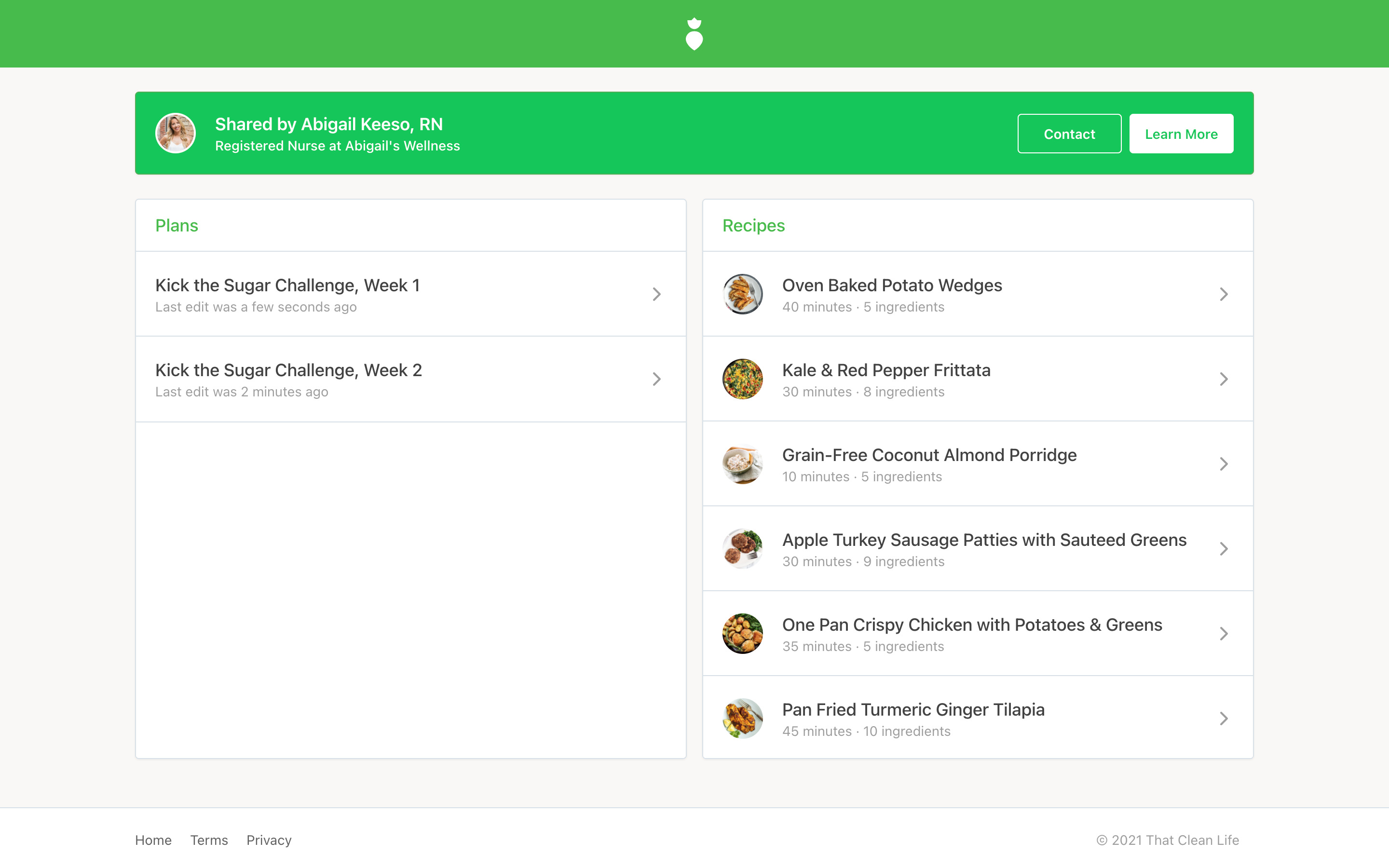Click One Pan Crispy Chicken thumbnail

click(742, 634)
